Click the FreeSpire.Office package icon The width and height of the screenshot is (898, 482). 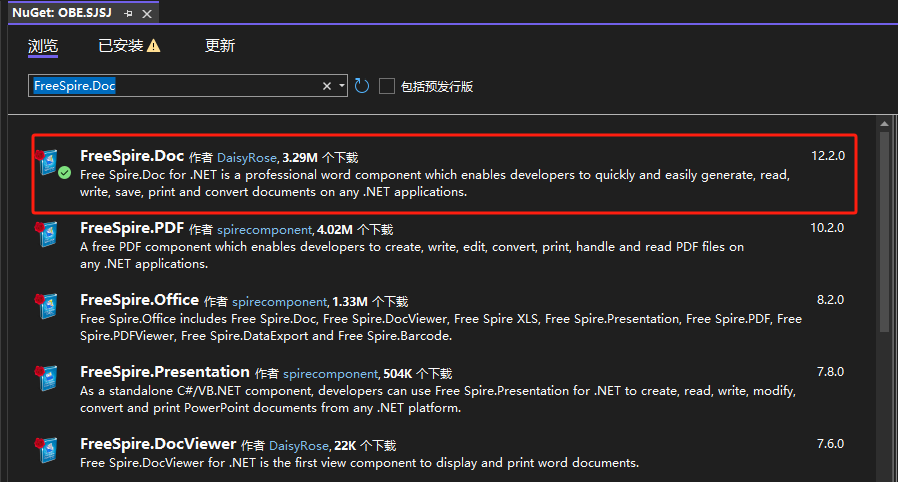47,306
